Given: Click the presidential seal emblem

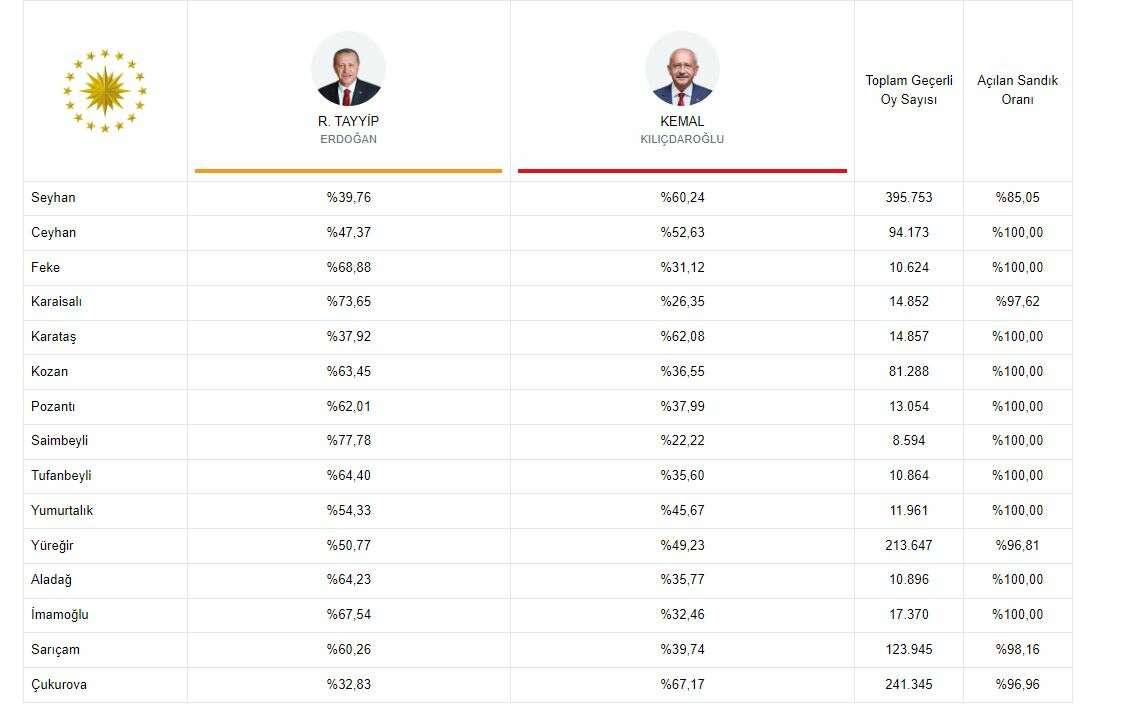Looking at the screenshot, I should pyautogui.click(x=105, y=90).
